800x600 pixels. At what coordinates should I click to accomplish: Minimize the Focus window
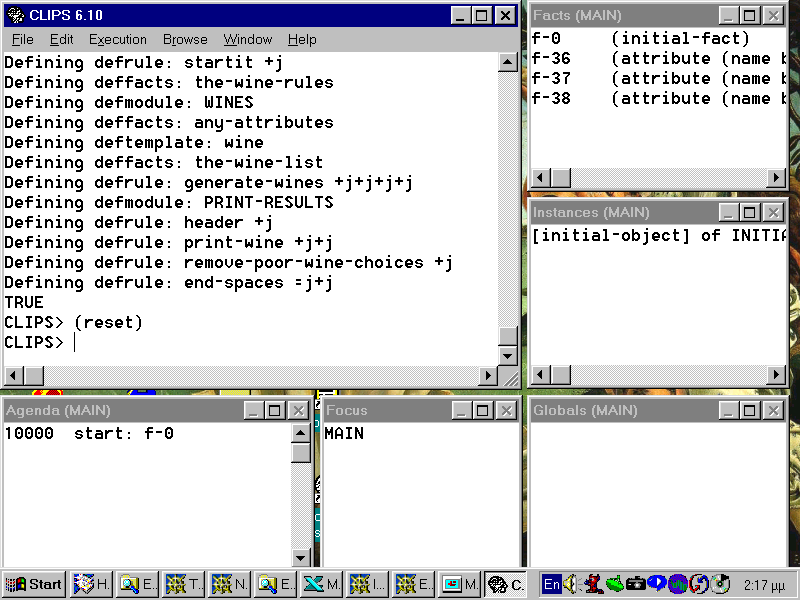click(x=461, y=410)
